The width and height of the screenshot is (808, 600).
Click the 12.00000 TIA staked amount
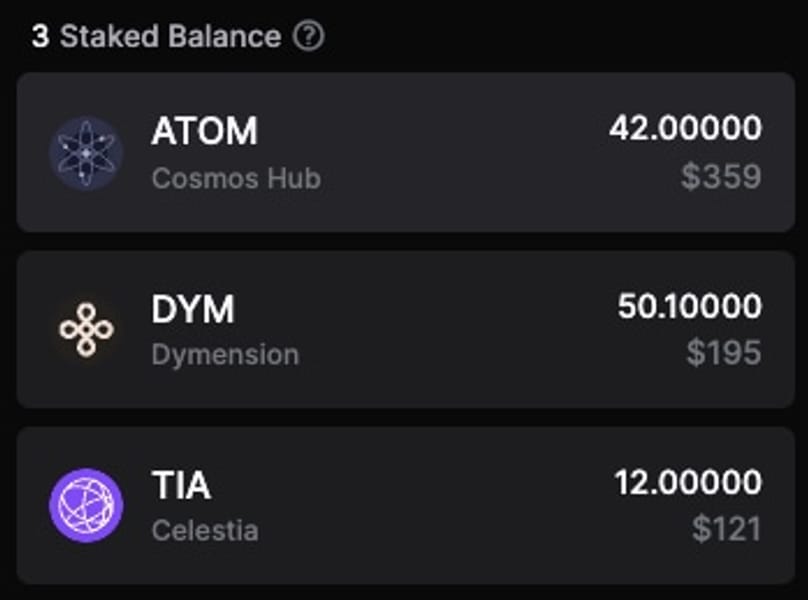pyautogui.click(x=687, y=483)
